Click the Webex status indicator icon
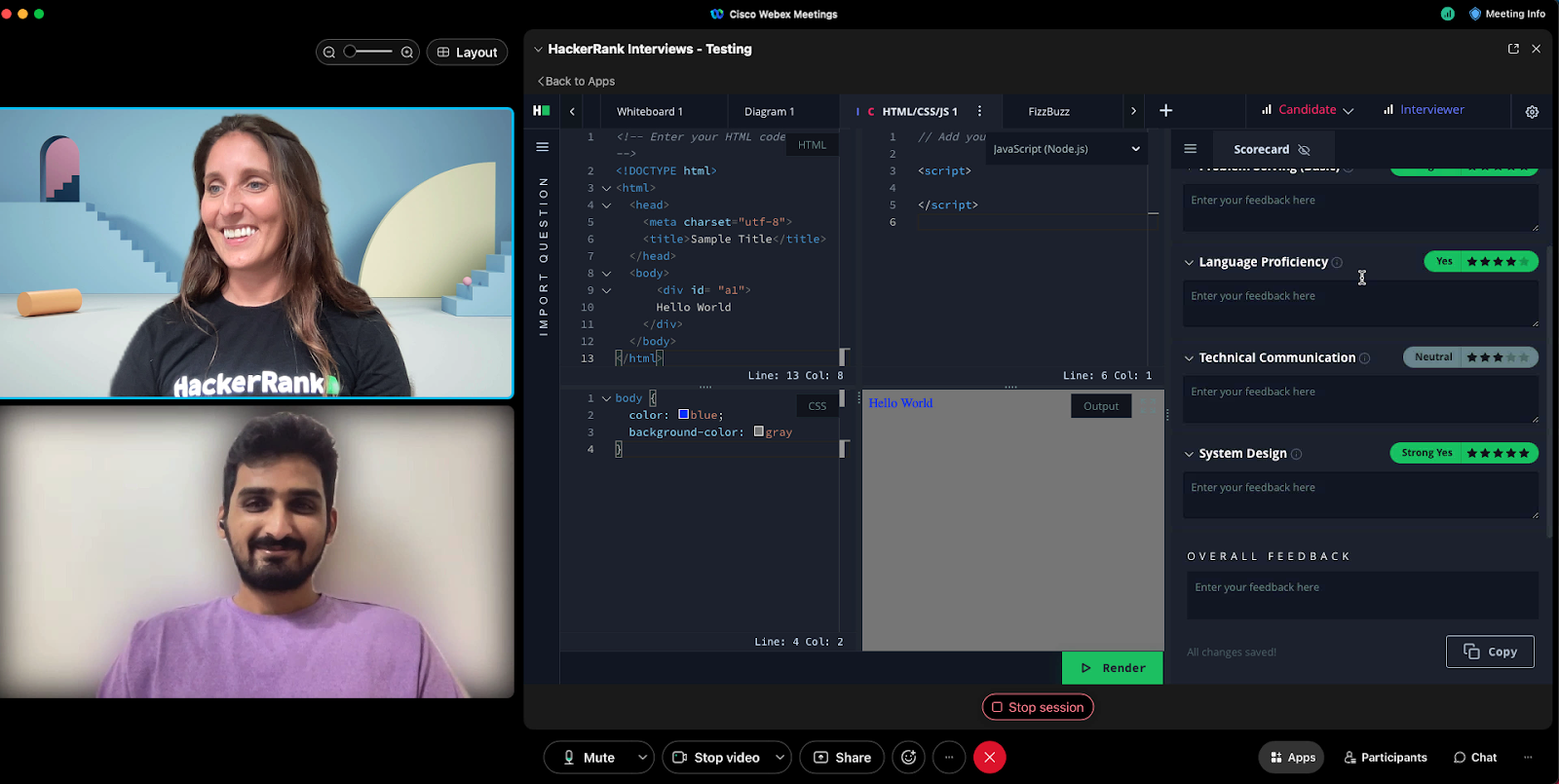Screen dimensions: 1559x784 (1448, 14)
